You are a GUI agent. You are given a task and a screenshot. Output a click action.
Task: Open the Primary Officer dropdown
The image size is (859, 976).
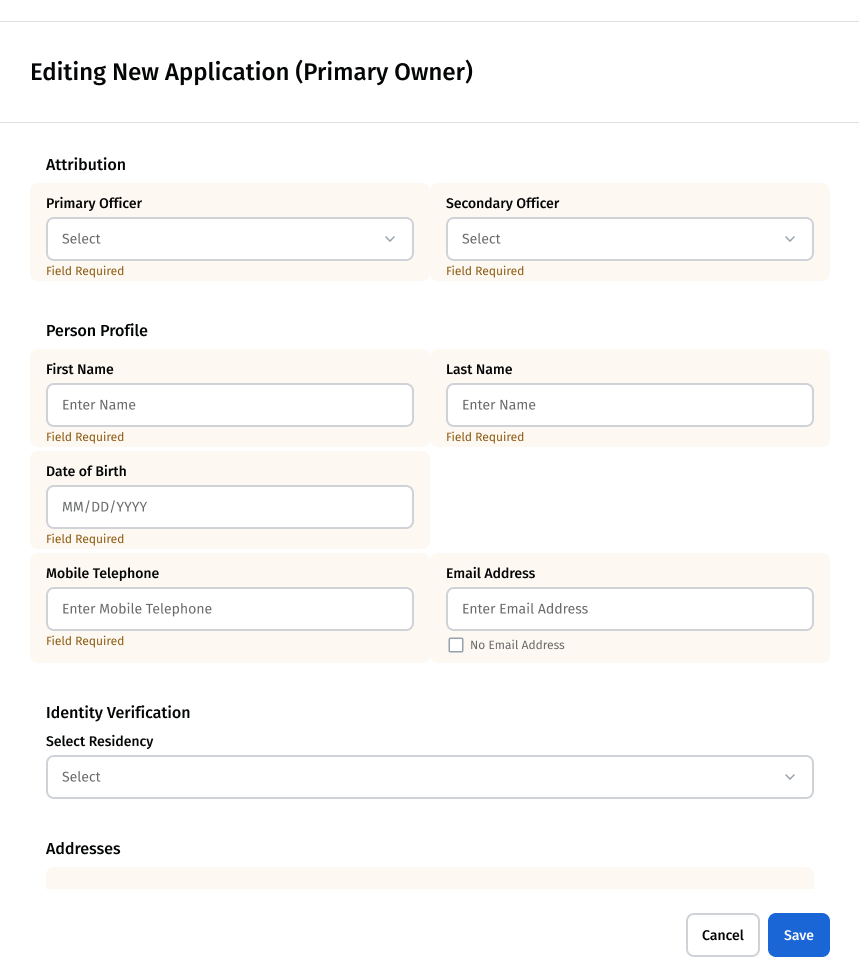click(229, 239)
